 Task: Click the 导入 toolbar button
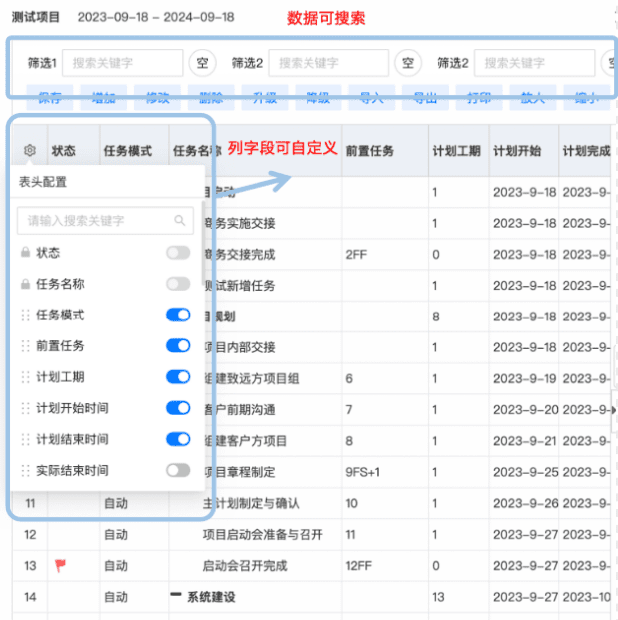tap(372, 97)
